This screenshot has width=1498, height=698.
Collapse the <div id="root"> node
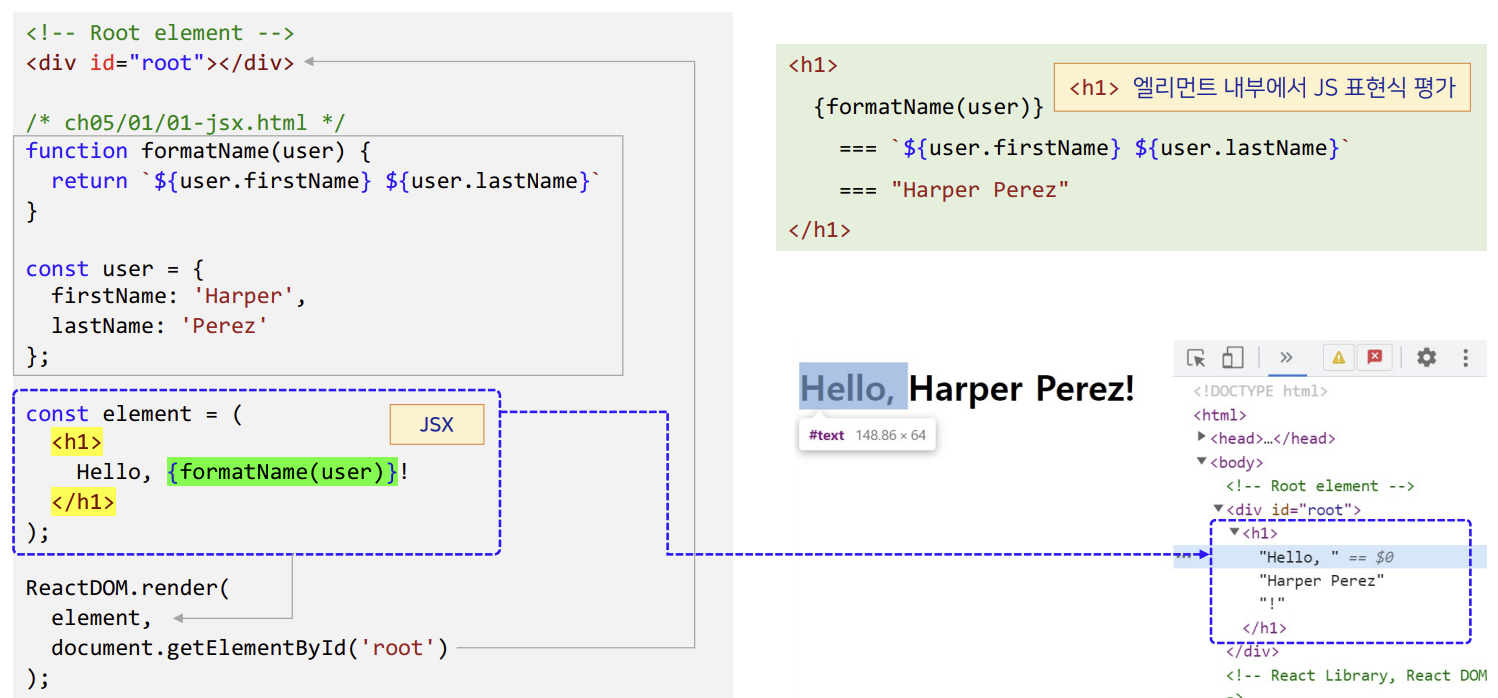pyautogui.click(x=1218, y=509)
